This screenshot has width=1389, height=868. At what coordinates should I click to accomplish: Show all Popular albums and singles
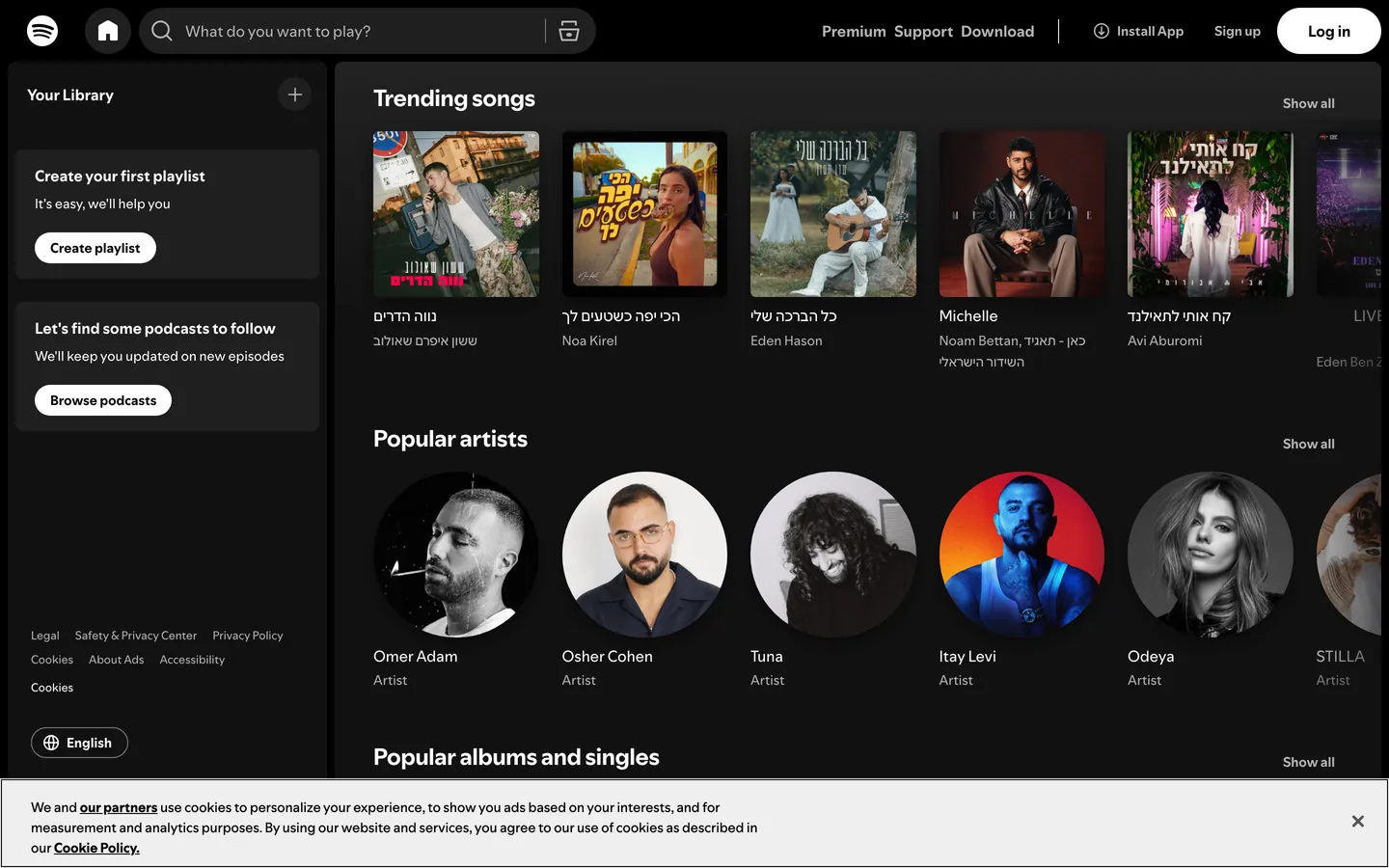pos(1309,762)
